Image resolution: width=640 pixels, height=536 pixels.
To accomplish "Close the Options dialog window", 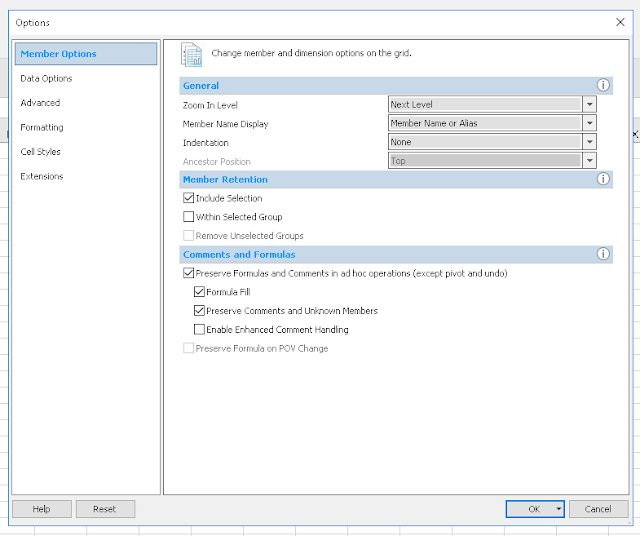I will (x=620, y=21).
